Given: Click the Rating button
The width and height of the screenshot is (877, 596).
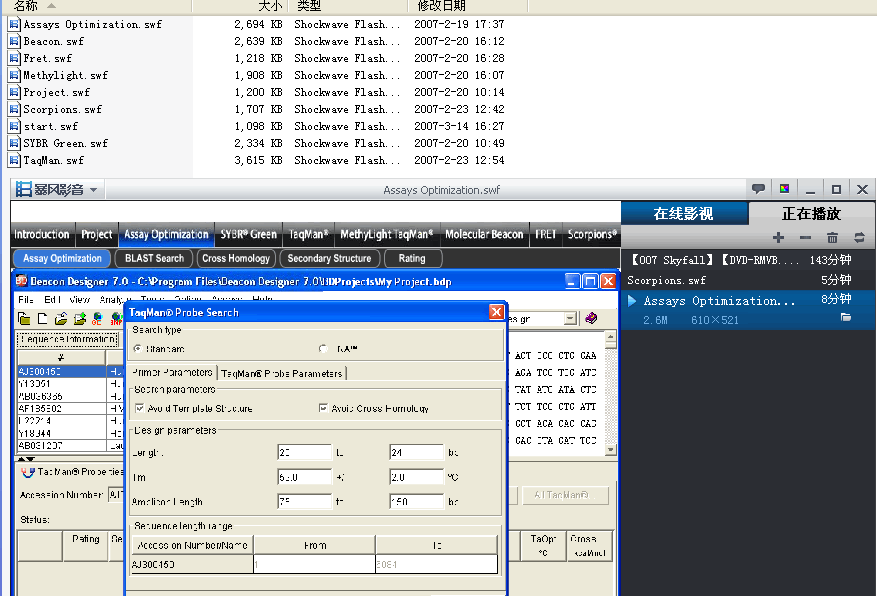Looking at the screenshot, I should coord(412,258).
